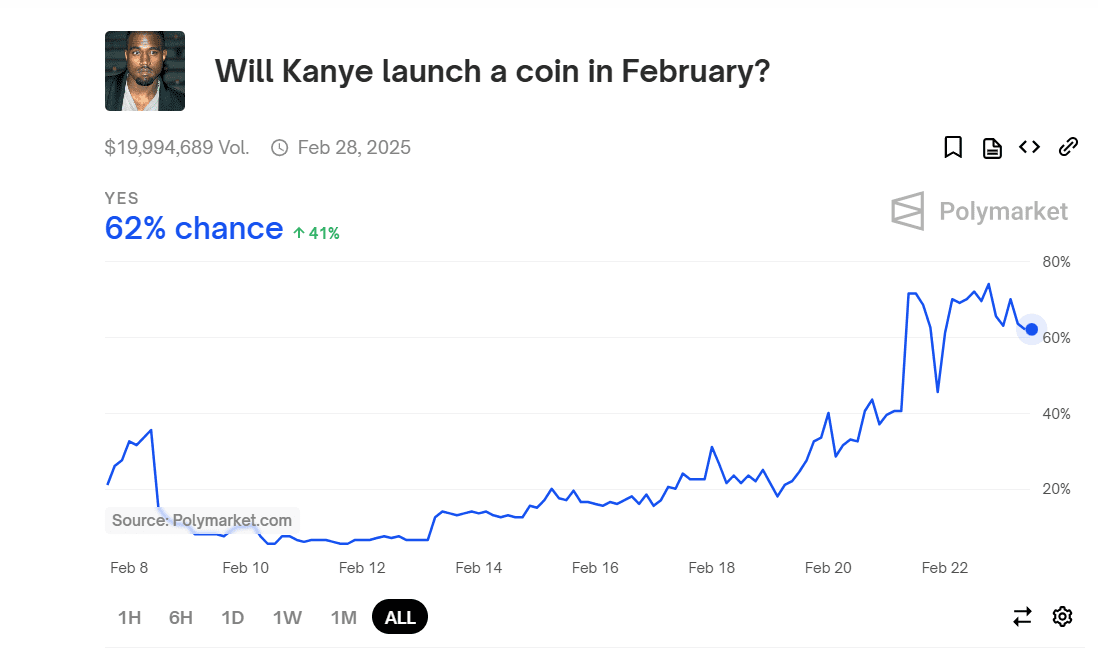Click the Polymarket logo watermark
1098x672 pixels.
[x=979, y=211]
